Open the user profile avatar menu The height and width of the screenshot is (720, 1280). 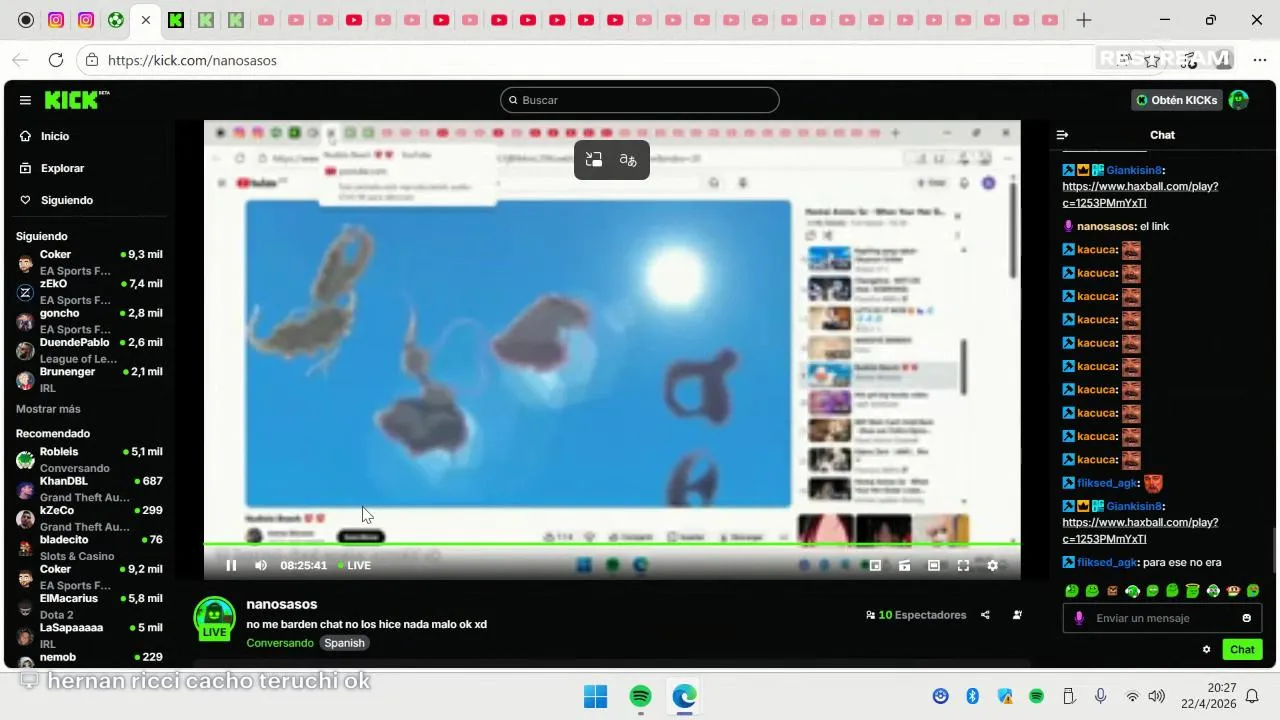tap(1239, 100)
